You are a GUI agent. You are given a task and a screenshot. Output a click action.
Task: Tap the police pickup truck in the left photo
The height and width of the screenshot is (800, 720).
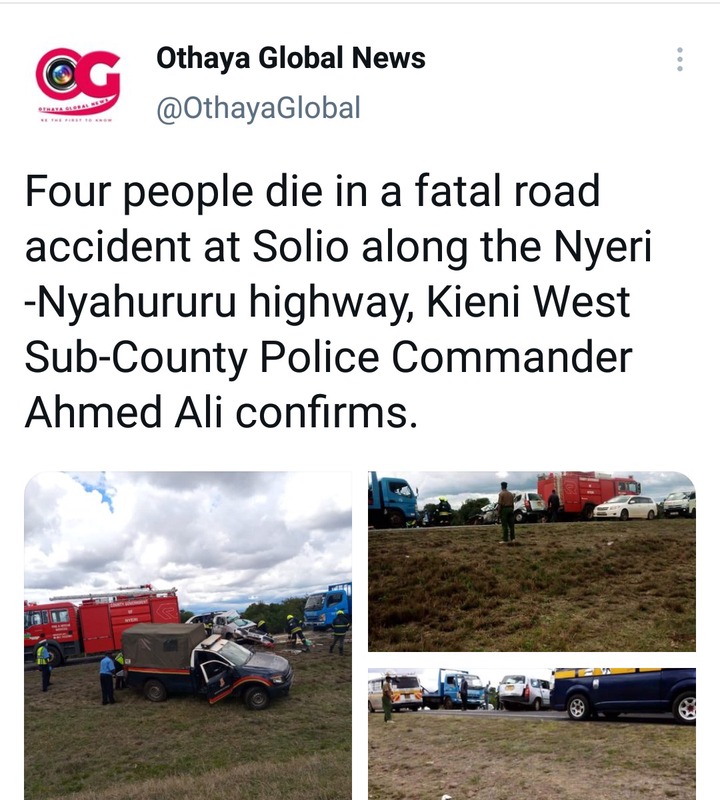[x=208, y=665]
